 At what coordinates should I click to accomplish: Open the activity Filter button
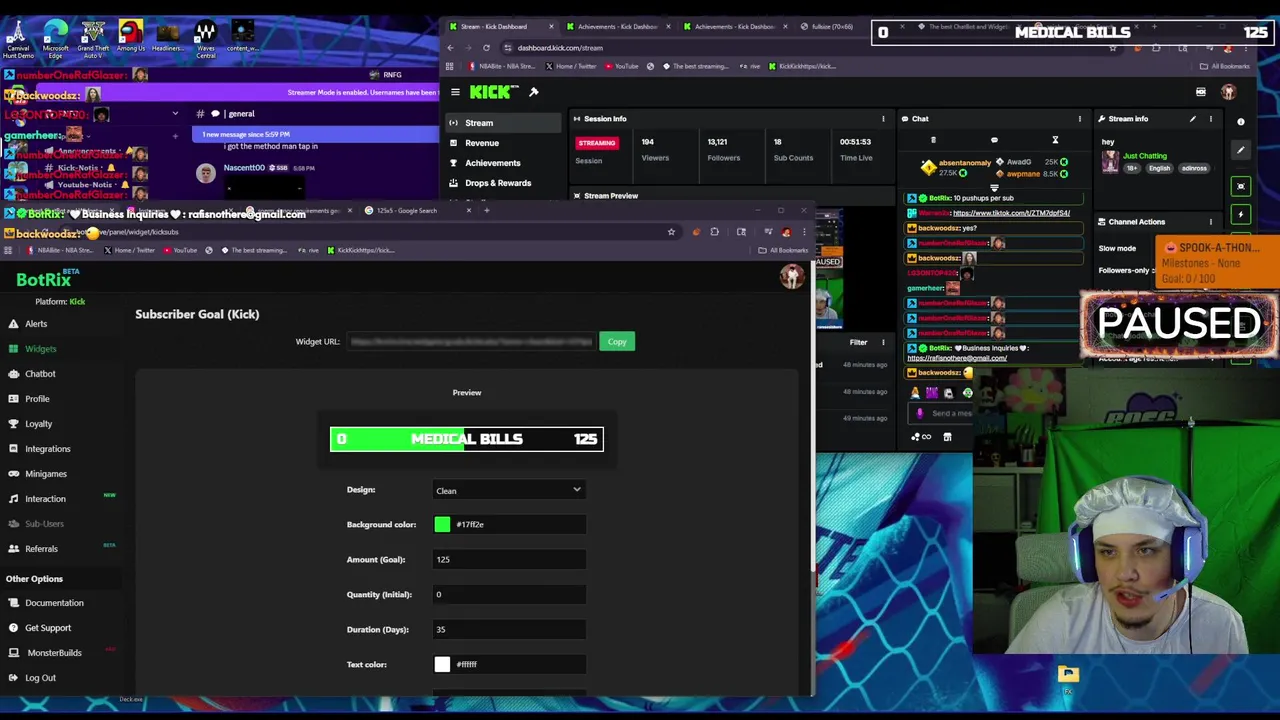pos(858,343)
